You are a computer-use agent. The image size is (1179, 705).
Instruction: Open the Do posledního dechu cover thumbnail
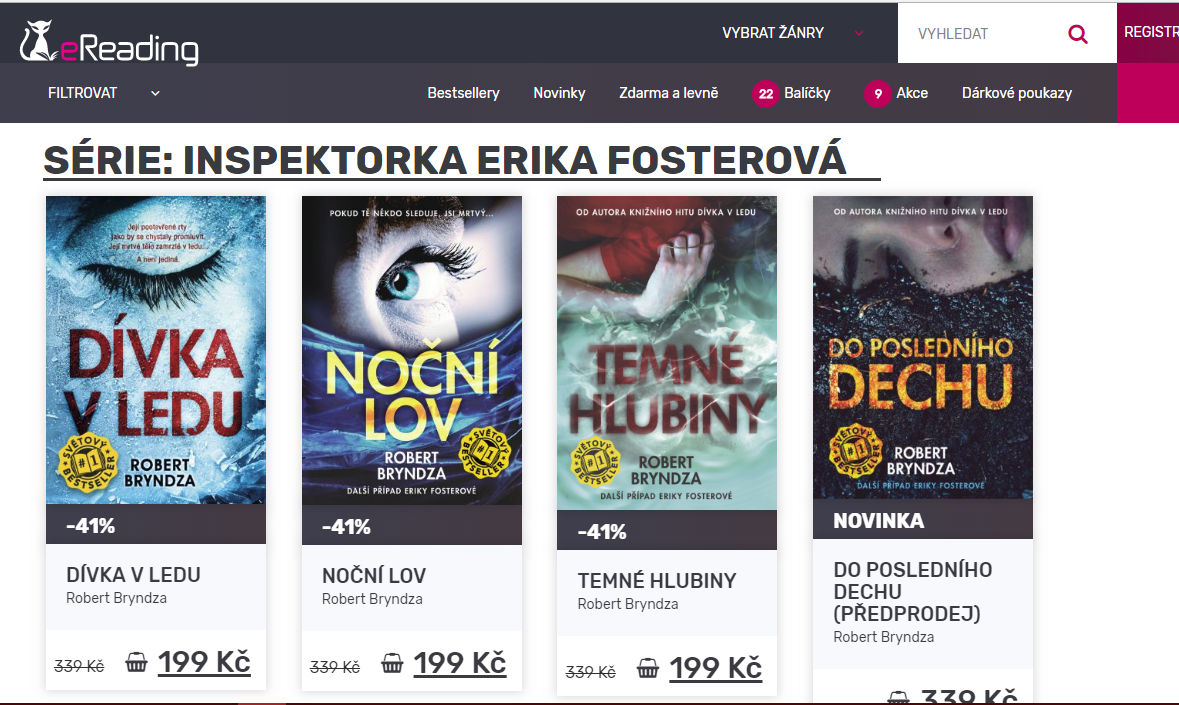point(923,347)
